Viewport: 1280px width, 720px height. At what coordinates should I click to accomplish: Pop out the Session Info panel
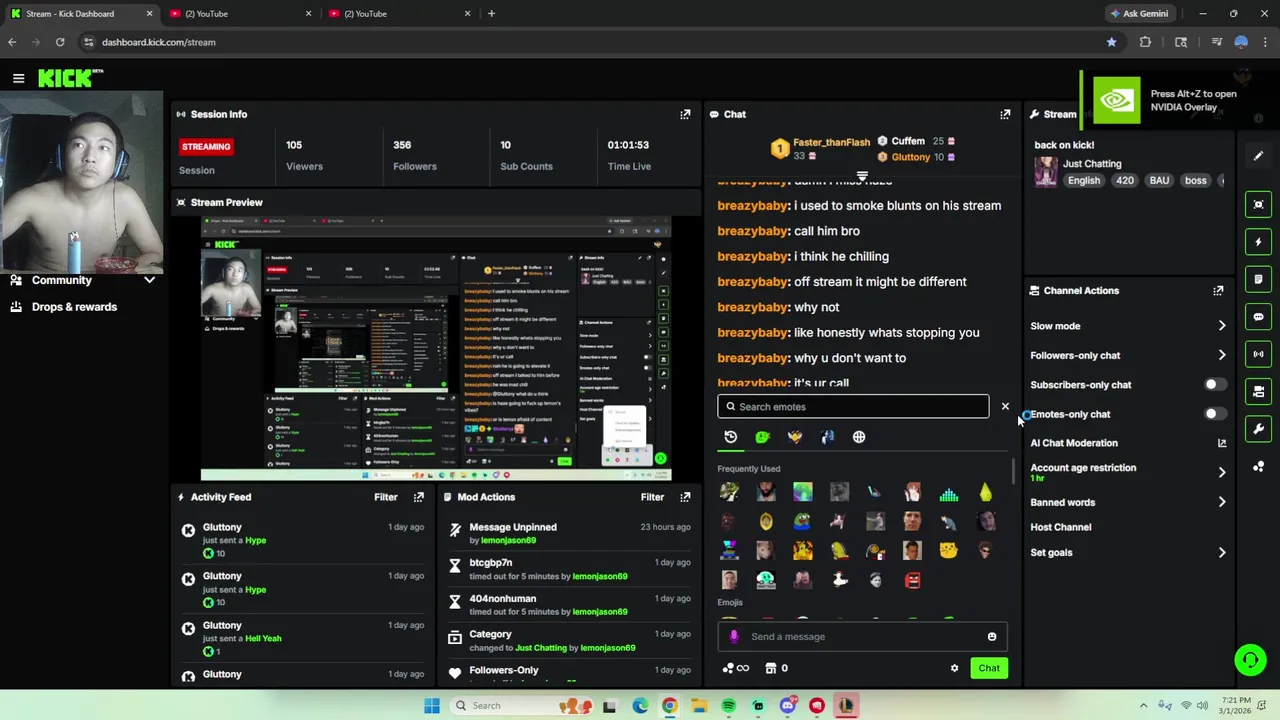685,114
